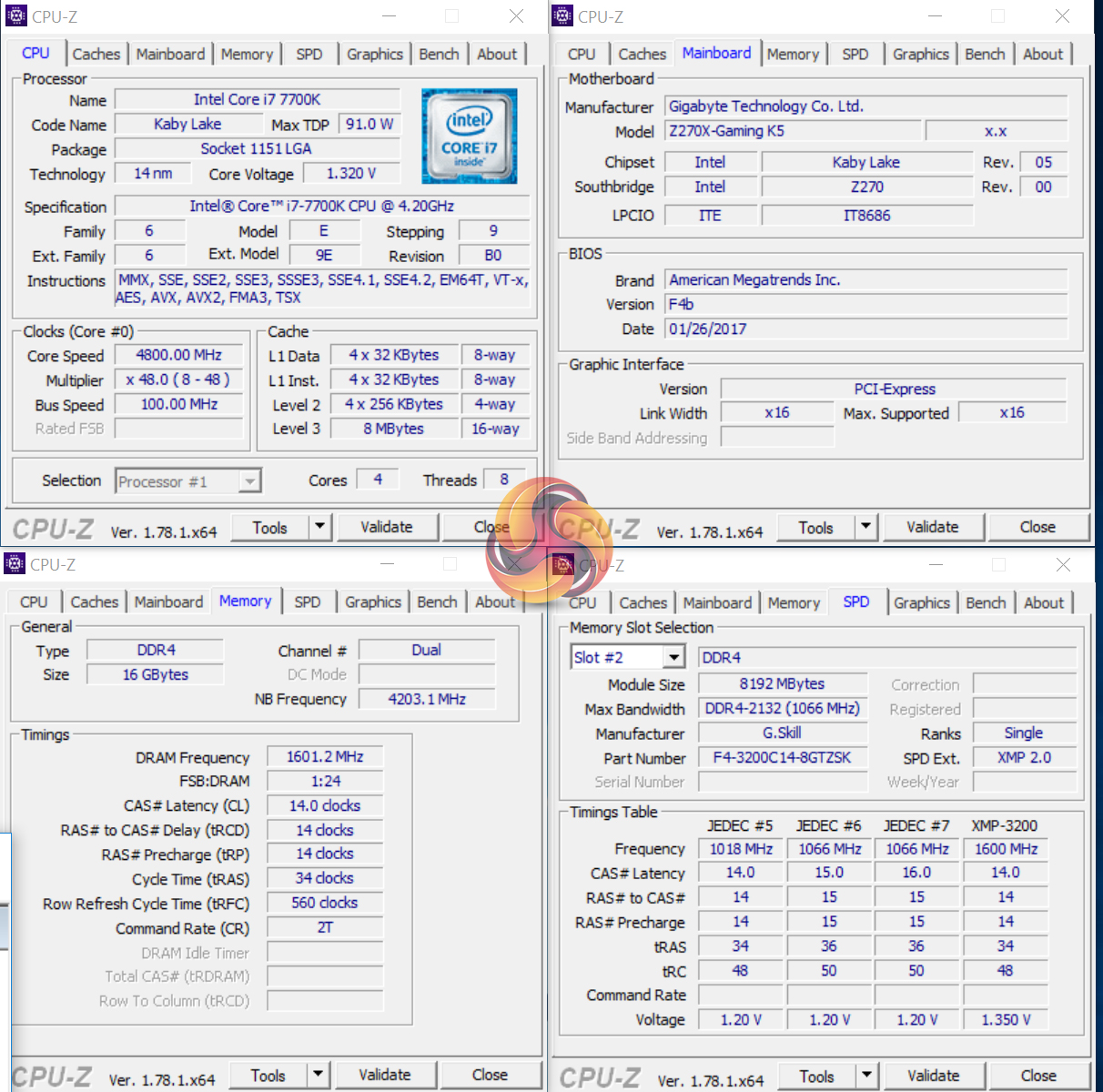The image size is (1103, 1092).
Task: Click the Validate button in the CPU window
Action: tap(387, 527)
